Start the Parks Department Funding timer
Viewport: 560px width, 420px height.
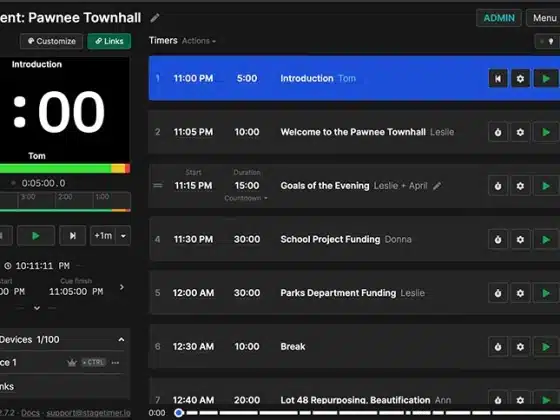coord(546,293)
